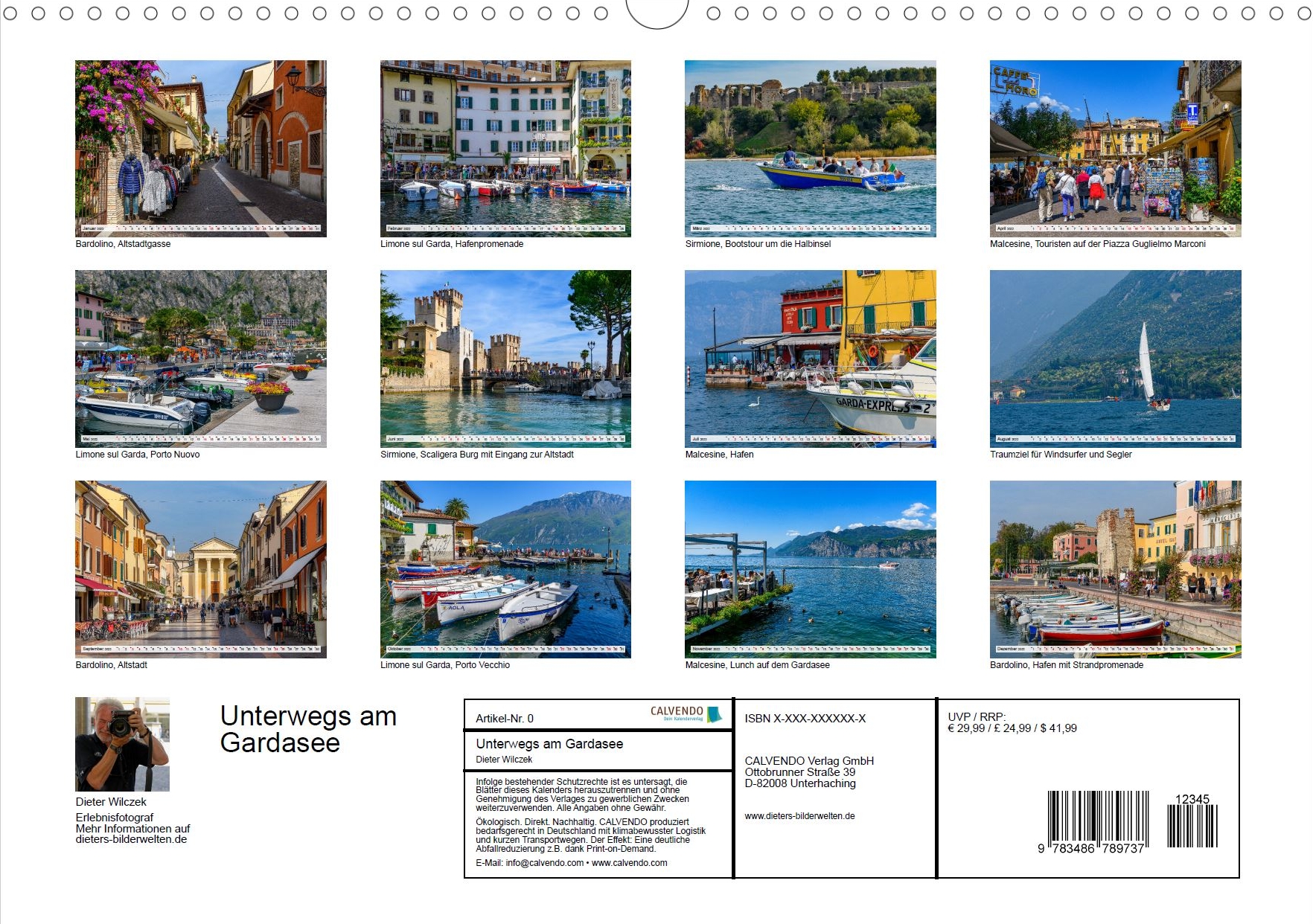Select the Bardolino, Hafen mit Strandpromenade photo

tap(1115, 569)
